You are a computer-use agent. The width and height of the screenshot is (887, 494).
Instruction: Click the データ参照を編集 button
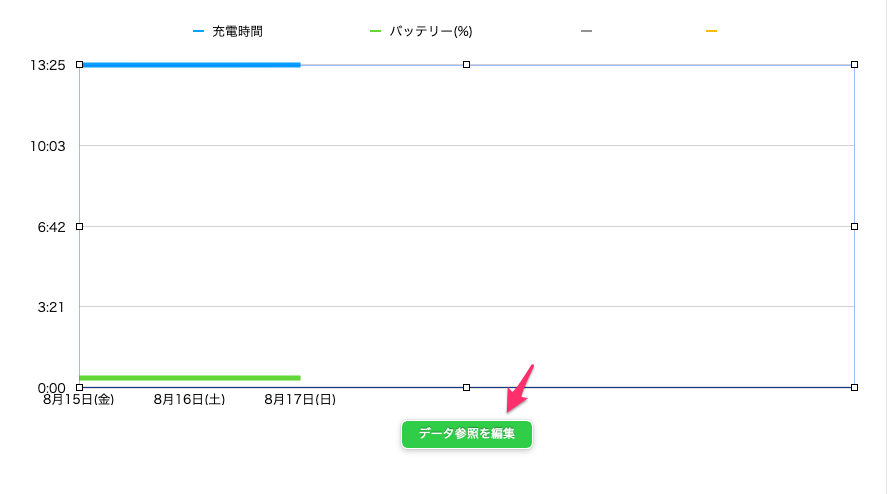pyautogui.click(x=467, y=434)
